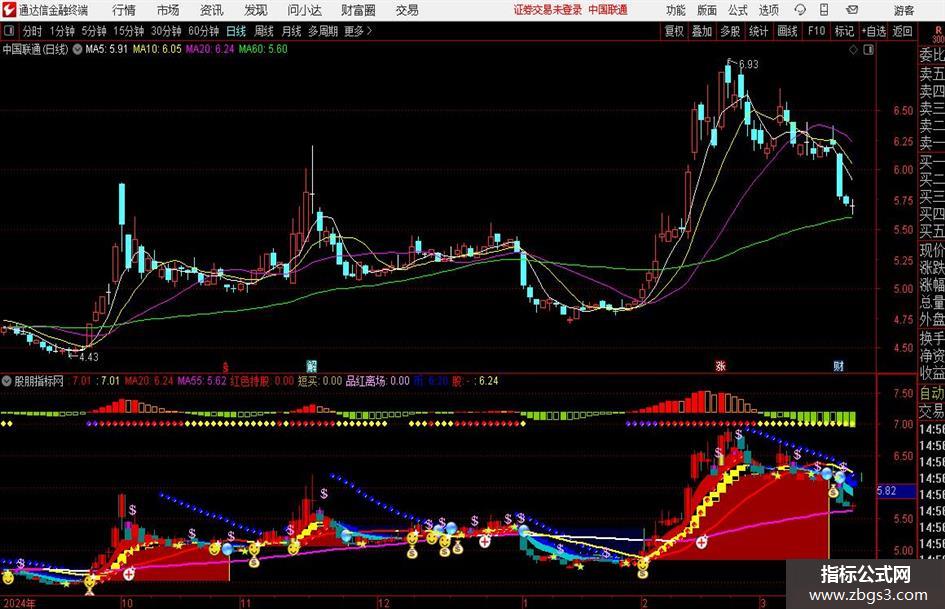Open F10 company info
This screenshot has height=609, width=945.
click(816, 31)
